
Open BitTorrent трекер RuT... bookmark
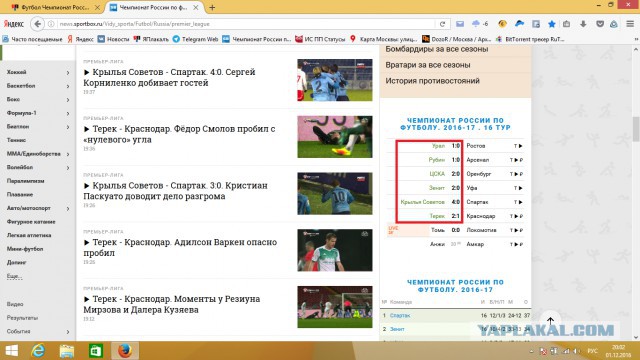click(x=530, y=39)
